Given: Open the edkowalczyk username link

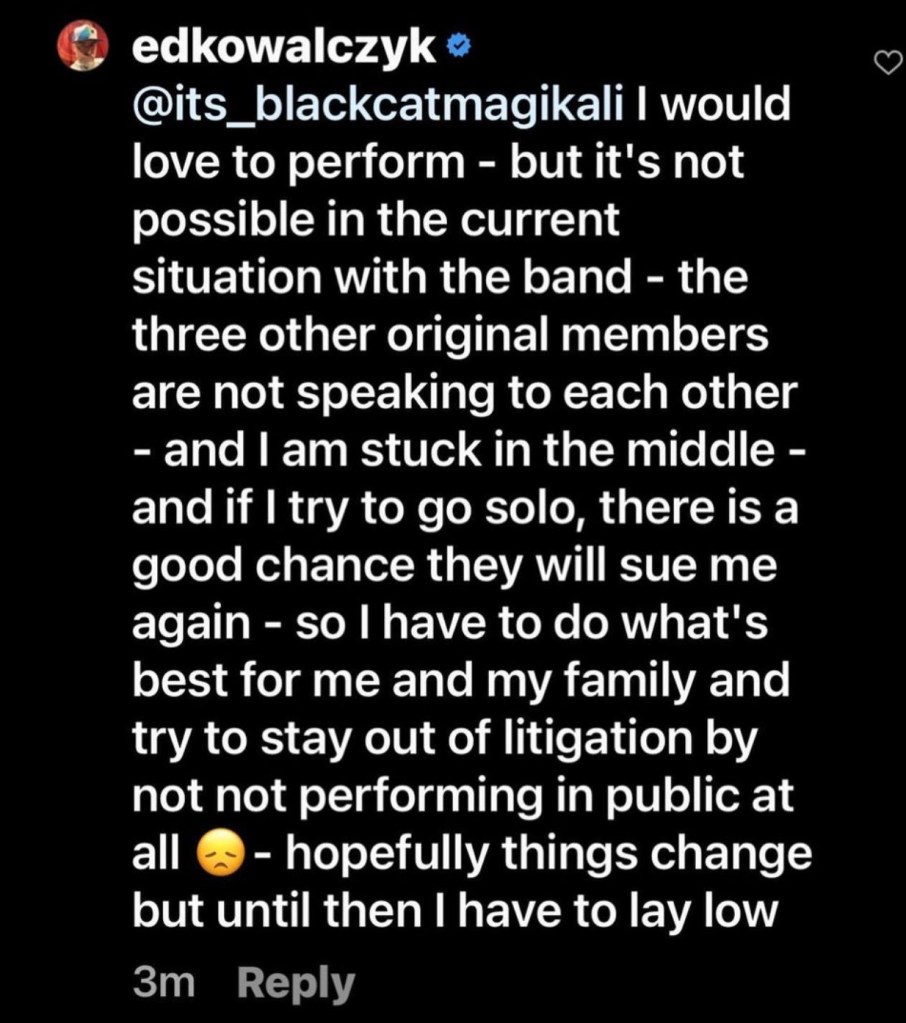Looking at the screenshot, I should click(284, 48).
